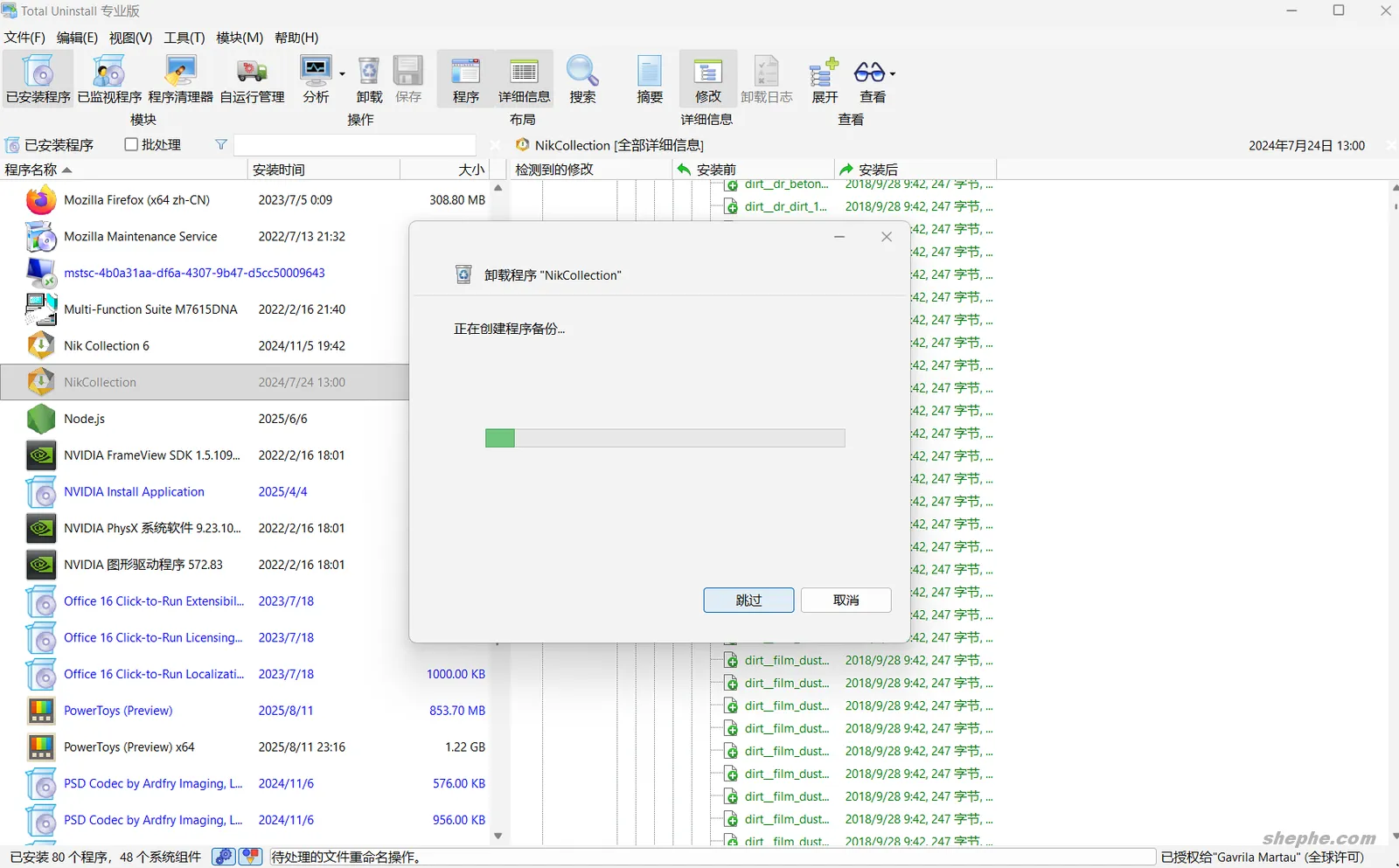Open the 程序清理器 module

coord(180,79)
